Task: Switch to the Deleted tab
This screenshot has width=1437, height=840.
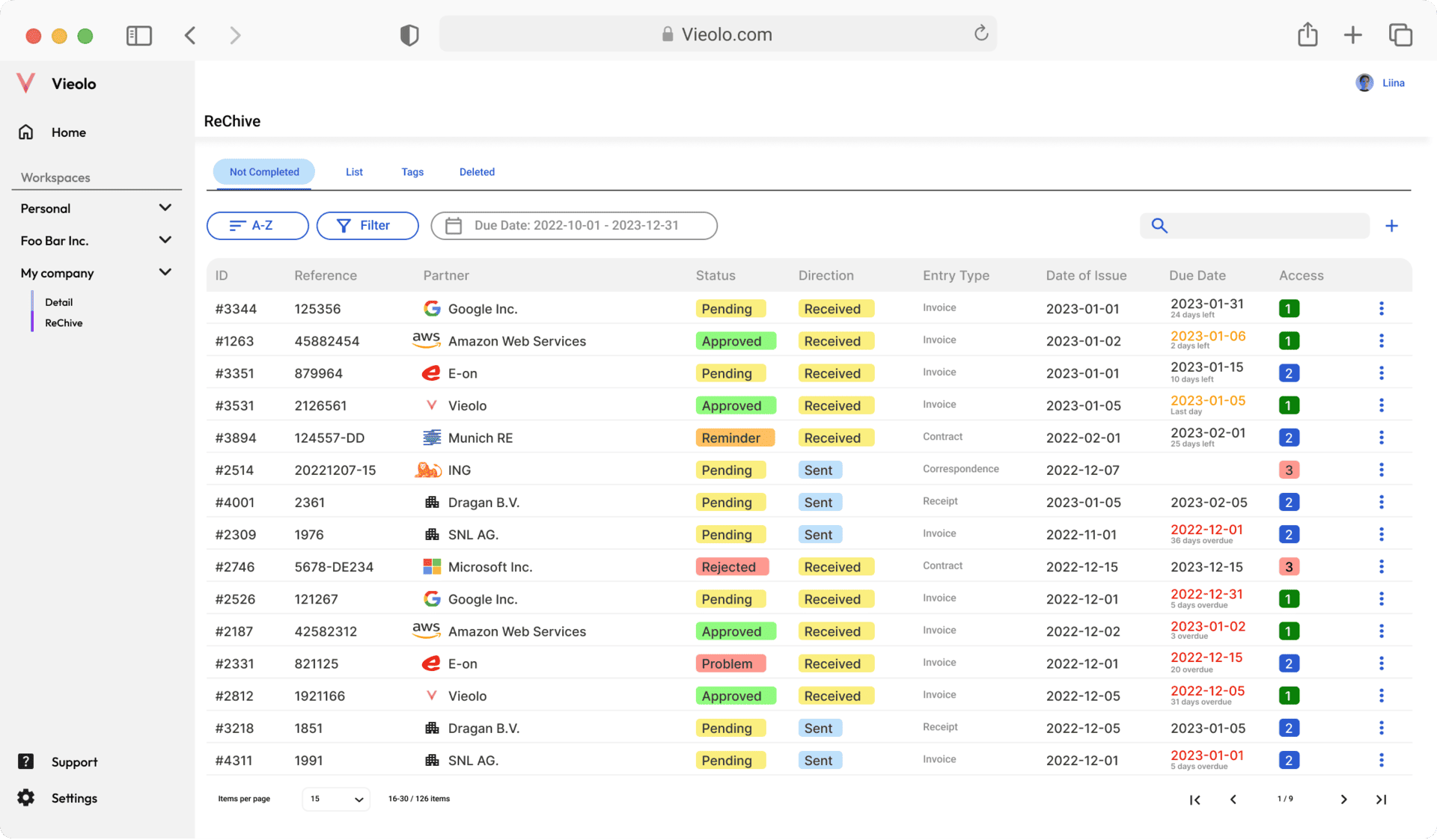Action: [477, 172]
